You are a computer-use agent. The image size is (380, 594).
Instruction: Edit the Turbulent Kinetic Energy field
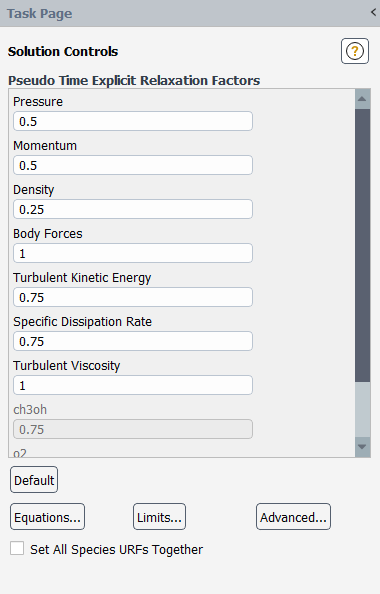click(133, 297)
